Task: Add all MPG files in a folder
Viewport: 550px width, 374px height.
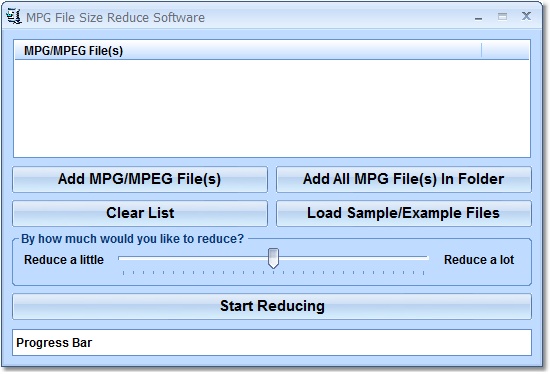Action: [x=404, y=179]
